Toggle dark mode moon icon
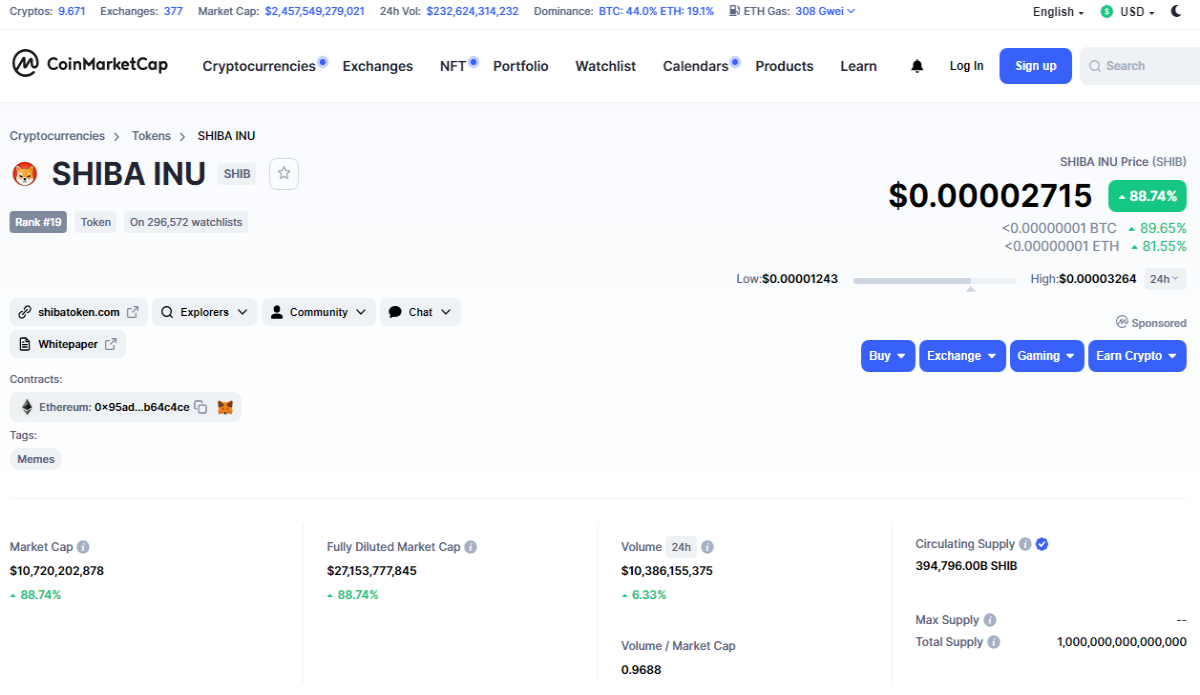1200x695 pixels. pyautogui.click(x=1177, y=11)
